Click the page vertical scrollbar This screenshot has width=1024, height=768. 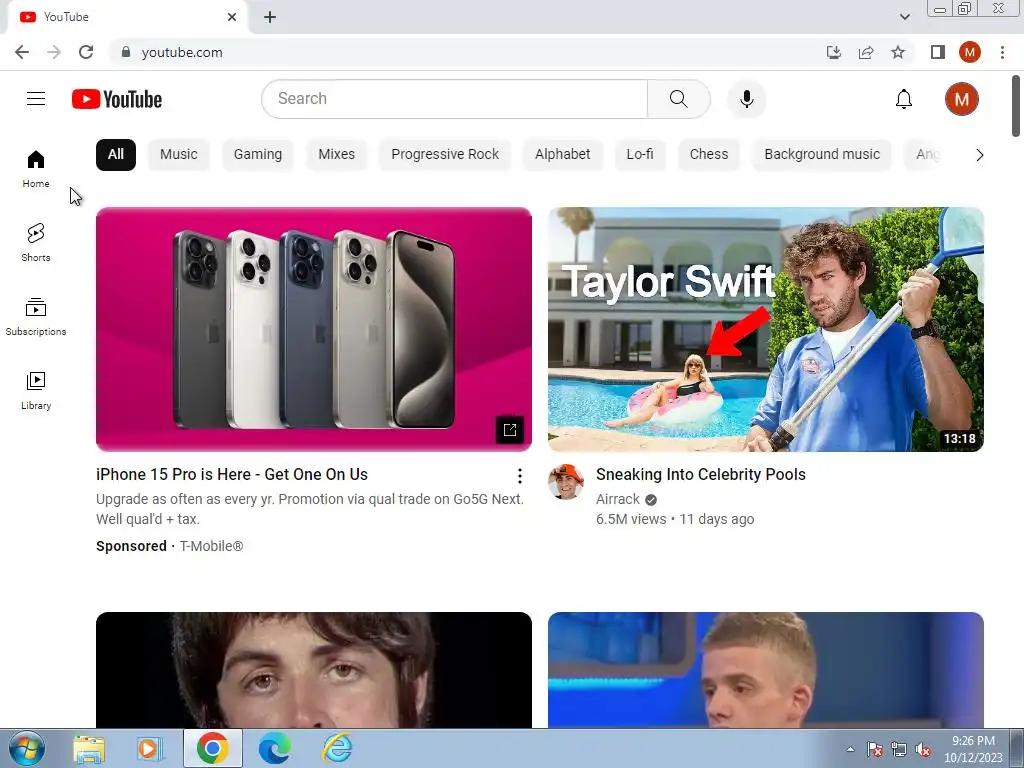pos(1016,106)
